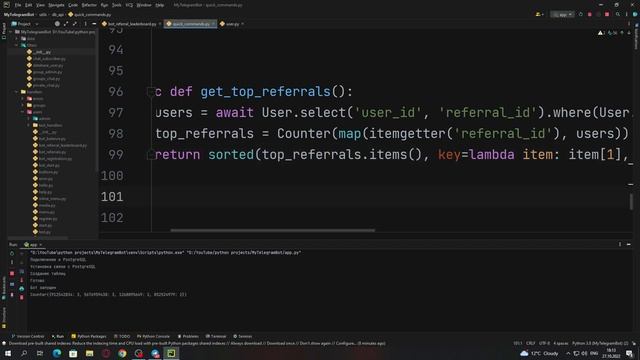Open the Problems tool window

188,336
